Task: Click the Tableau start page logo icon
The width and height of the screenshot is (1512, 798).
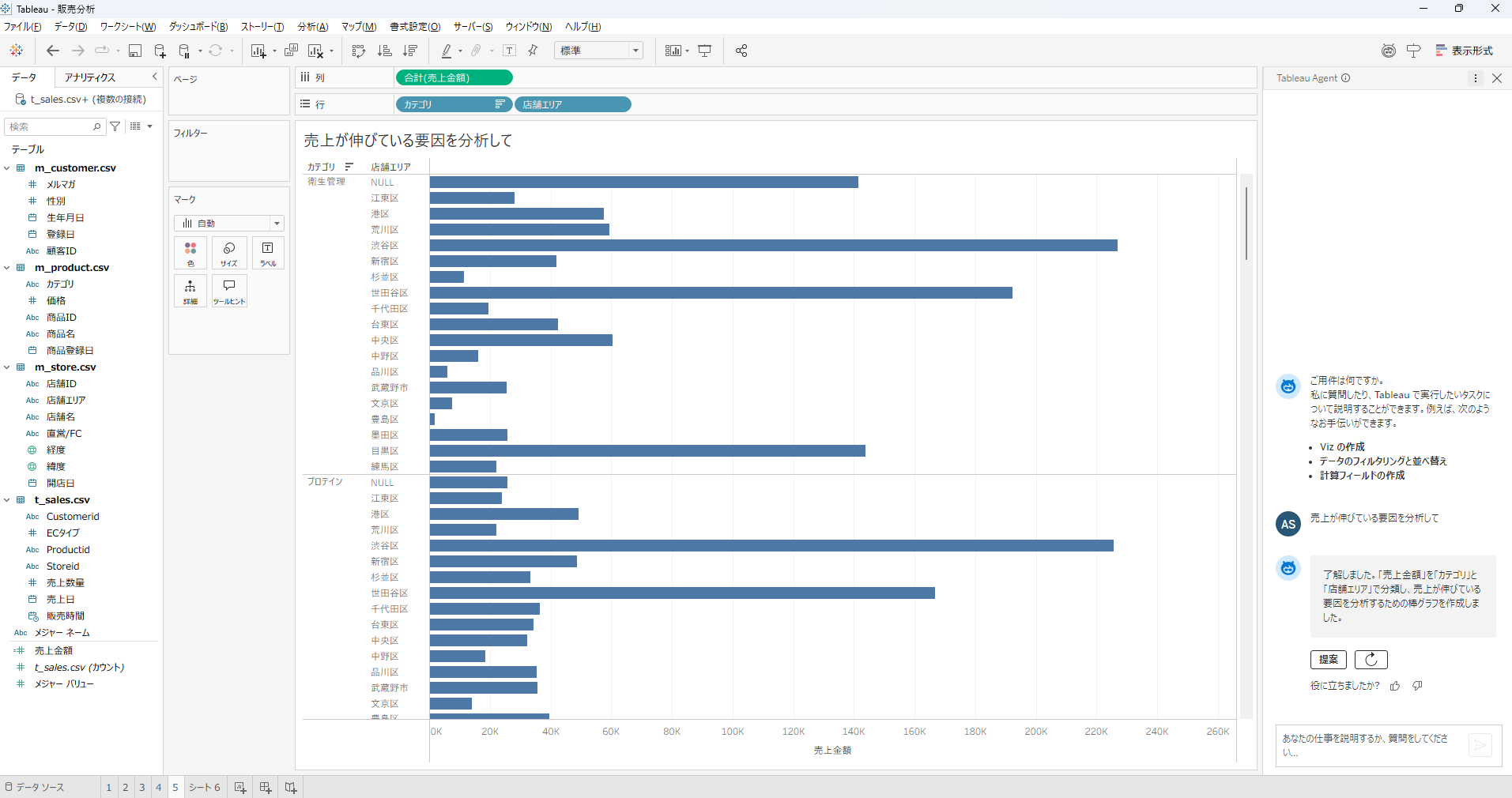Action: (x=16, y=51)
